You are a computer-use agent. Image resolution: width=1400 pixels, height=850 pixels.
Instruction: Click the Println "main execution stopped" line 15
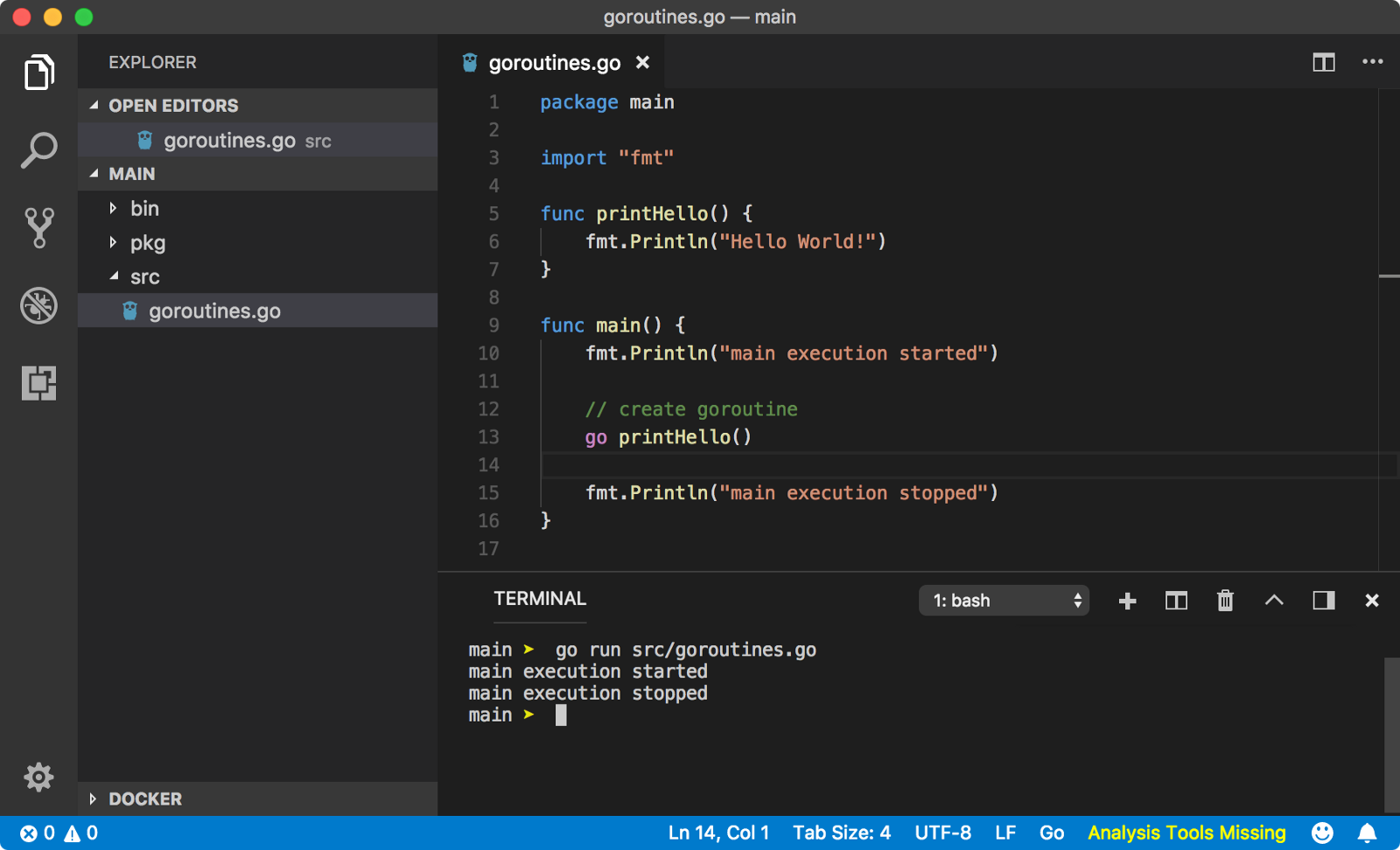(x=792, y=493)
